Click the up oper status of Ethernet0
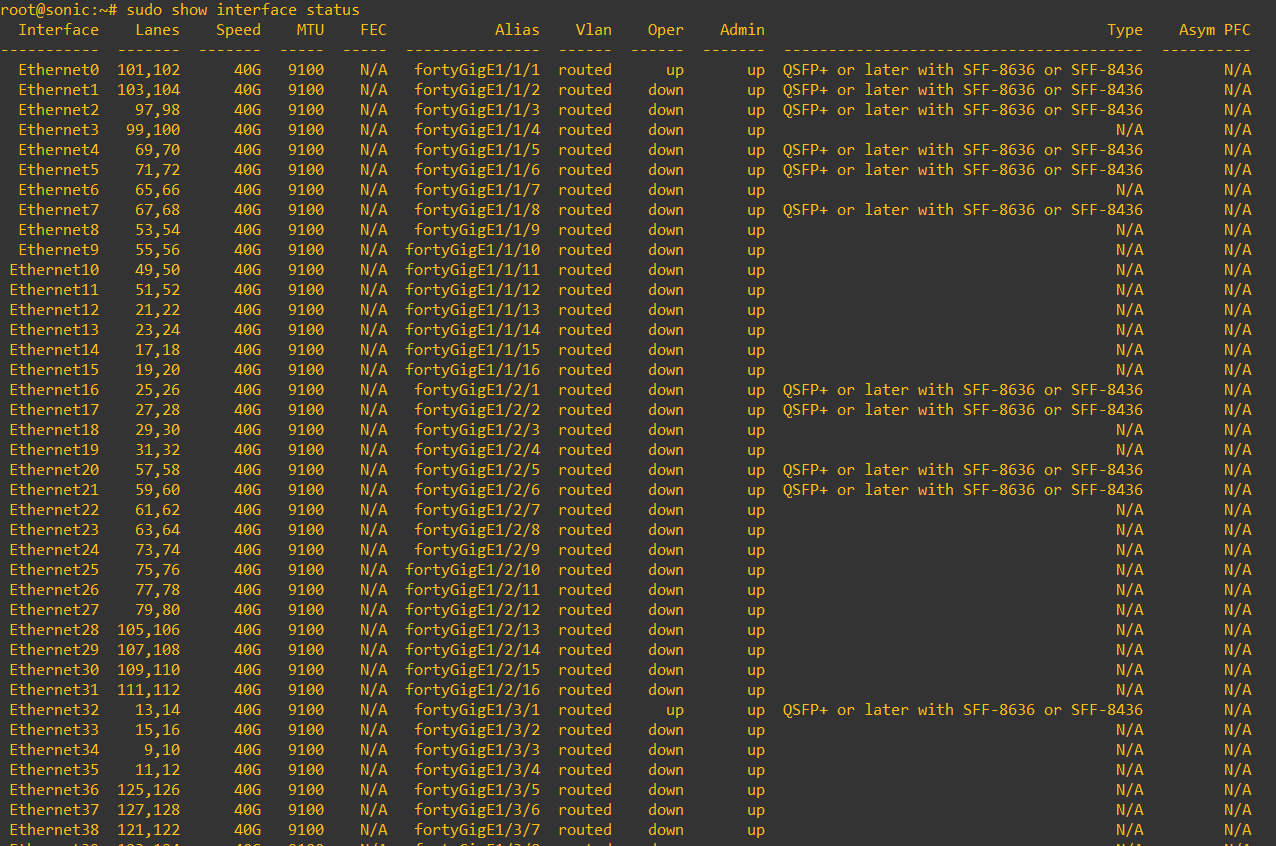The height and width of the screenshot is (846, 1276). (x=674, y=69)
